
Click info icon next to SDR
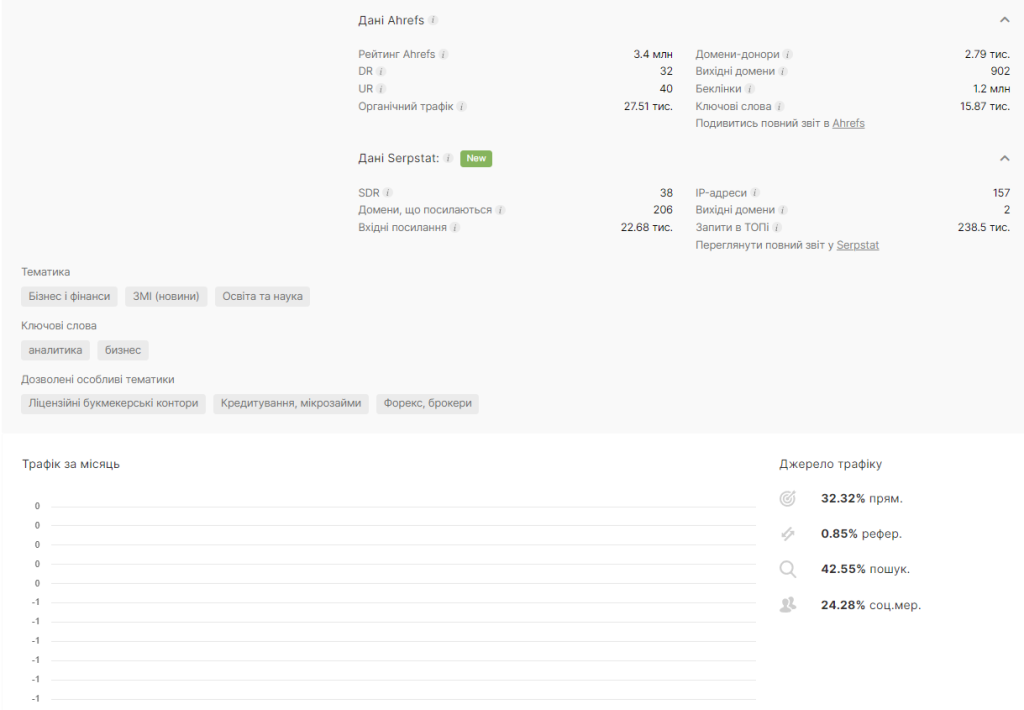(x=388, y=193)
